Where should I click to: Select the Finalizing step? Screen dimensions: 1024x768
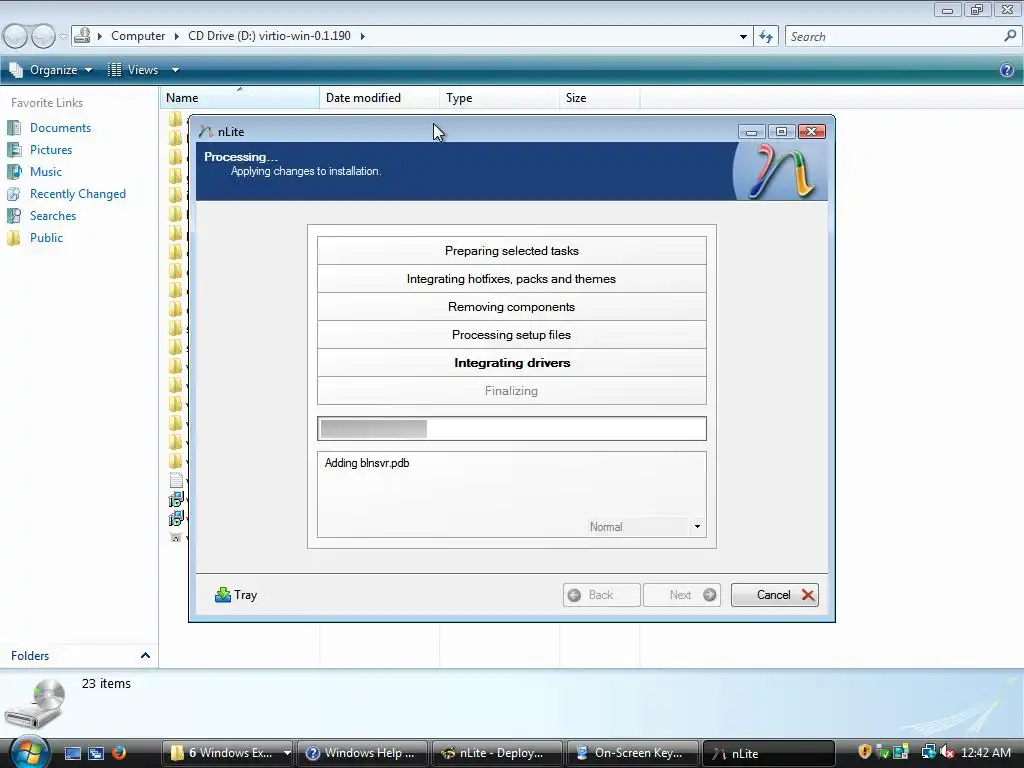511,391
